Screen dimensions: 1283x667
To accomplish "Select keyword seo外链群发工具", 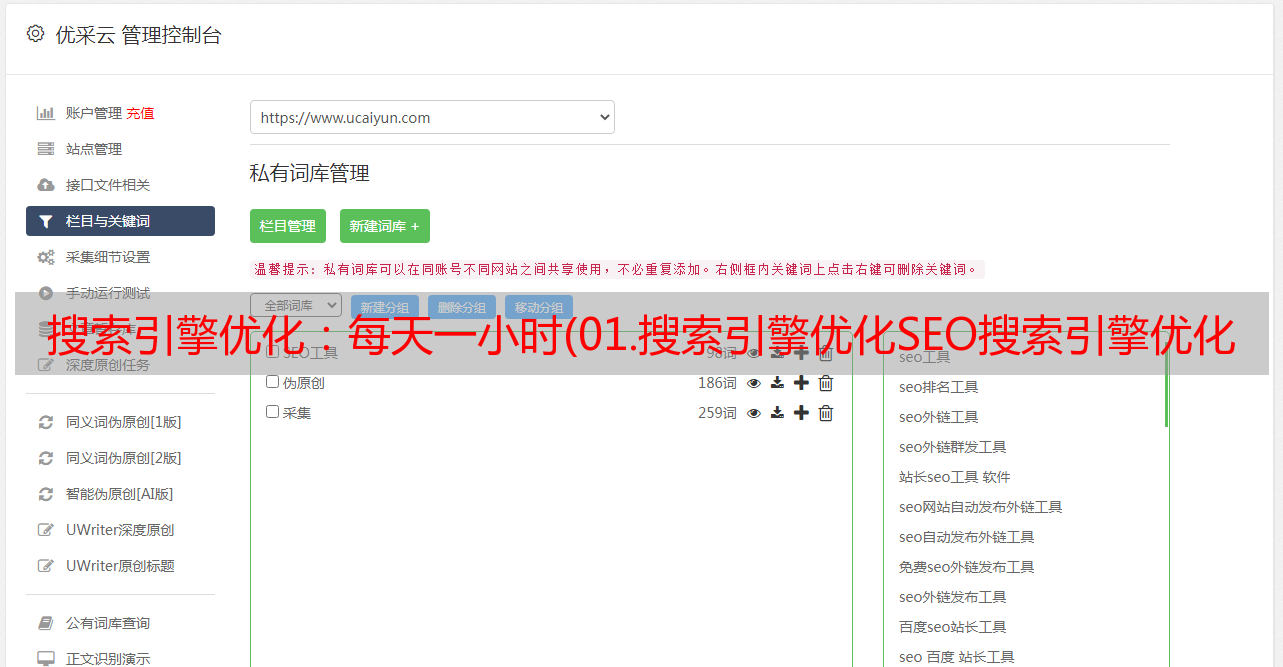I will pyautogui.click(x=952, y=447).
